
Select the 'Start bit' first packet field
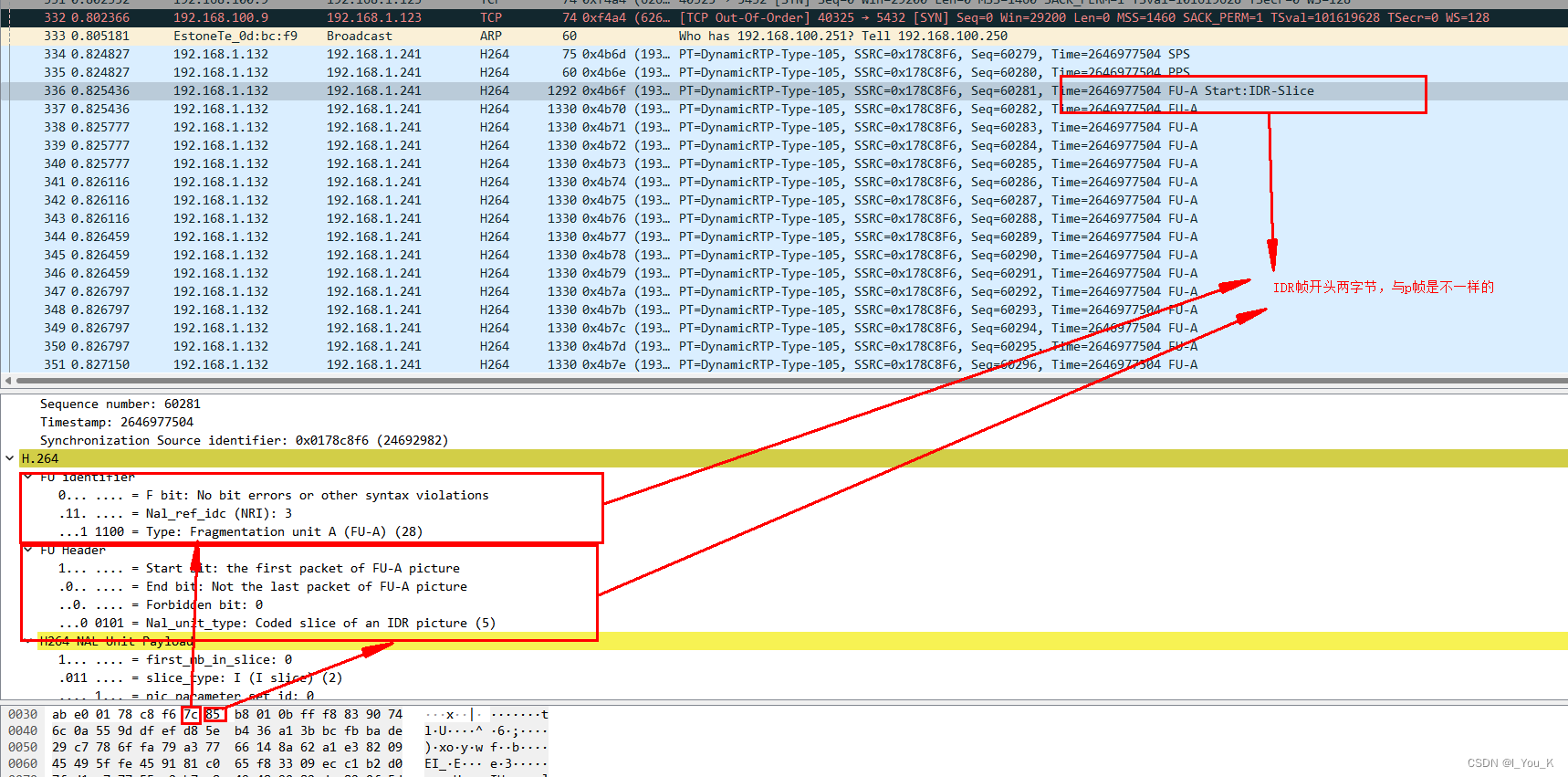pos(259,568)
